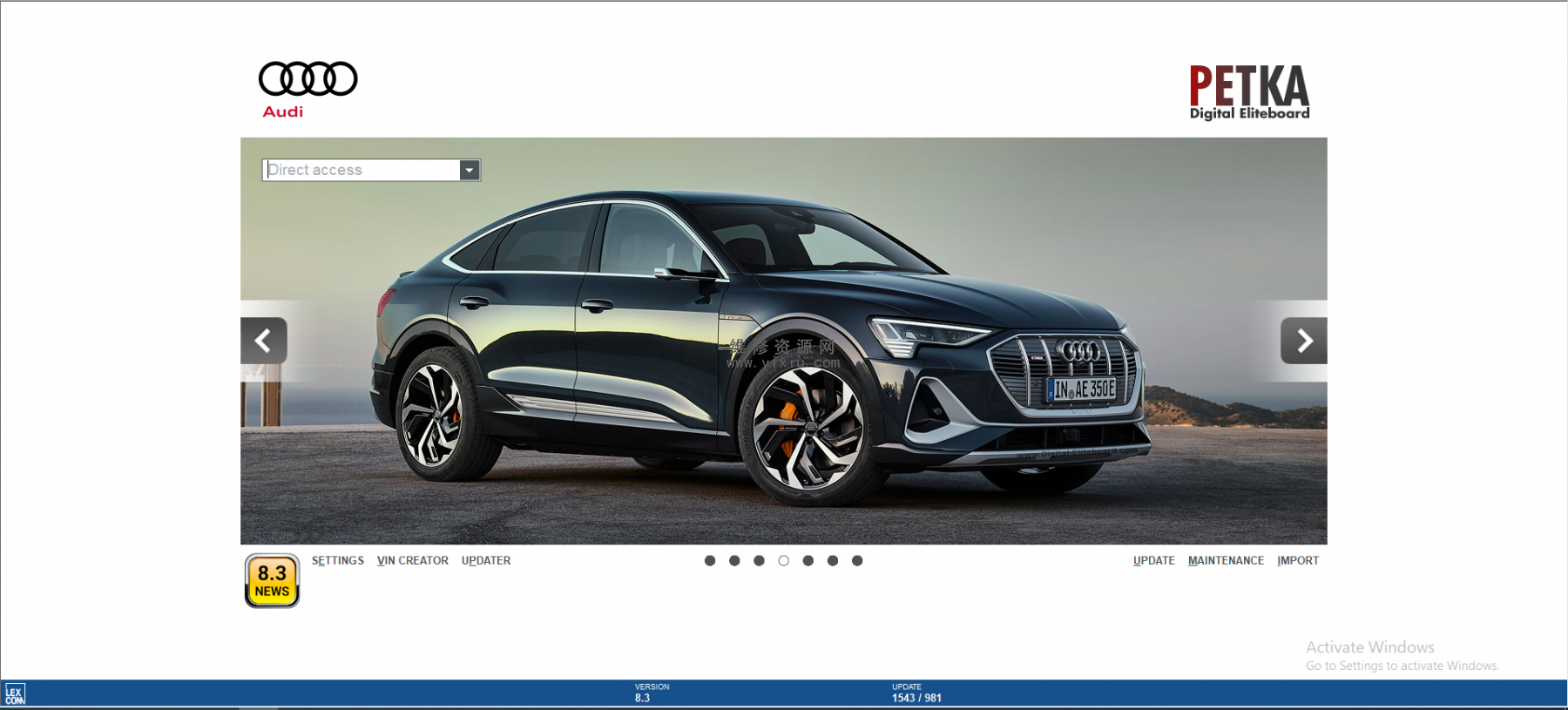
Task: Expand the Direct access dropdown arrow
Action: point(470,170)
